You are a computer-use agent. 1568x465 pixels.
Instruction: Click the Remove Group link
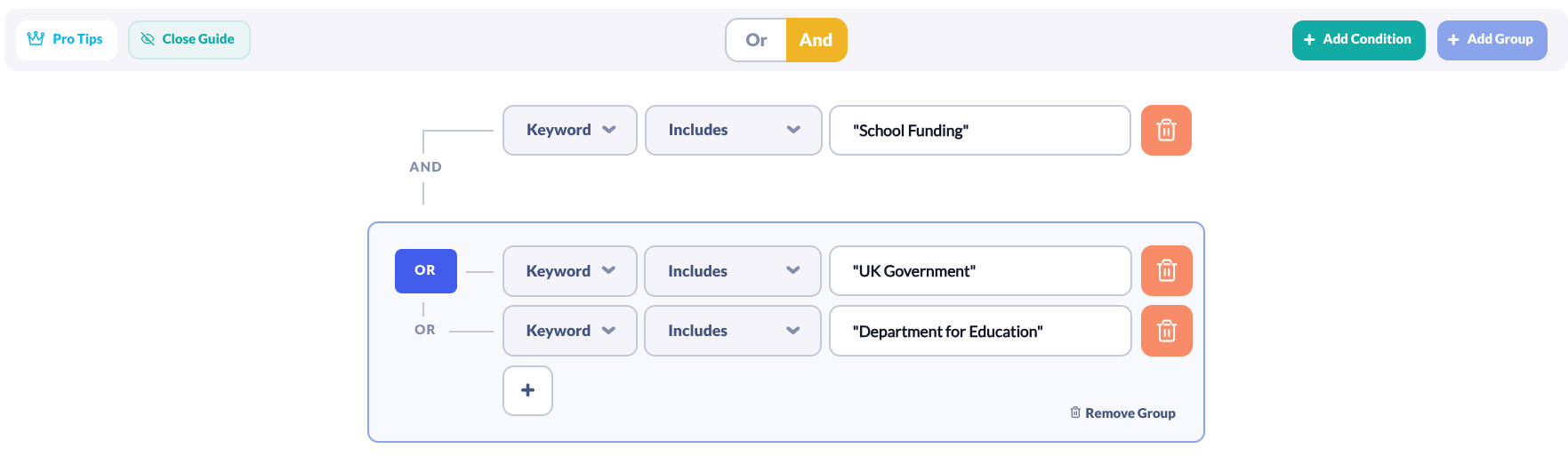click(1130, 413)
